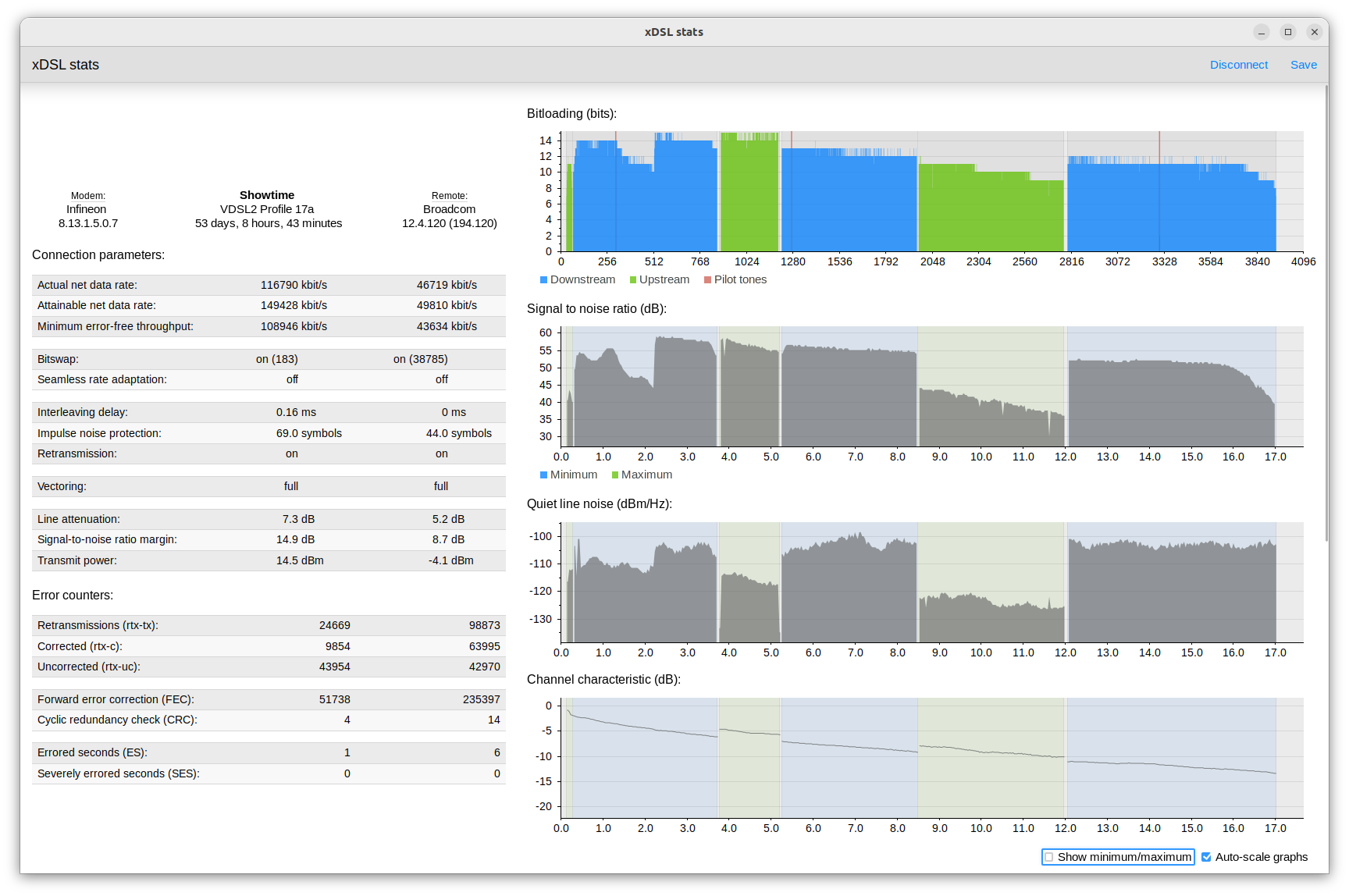Click the Minimum blue legend swatch
1349x896 pixels.
point(543,475)
